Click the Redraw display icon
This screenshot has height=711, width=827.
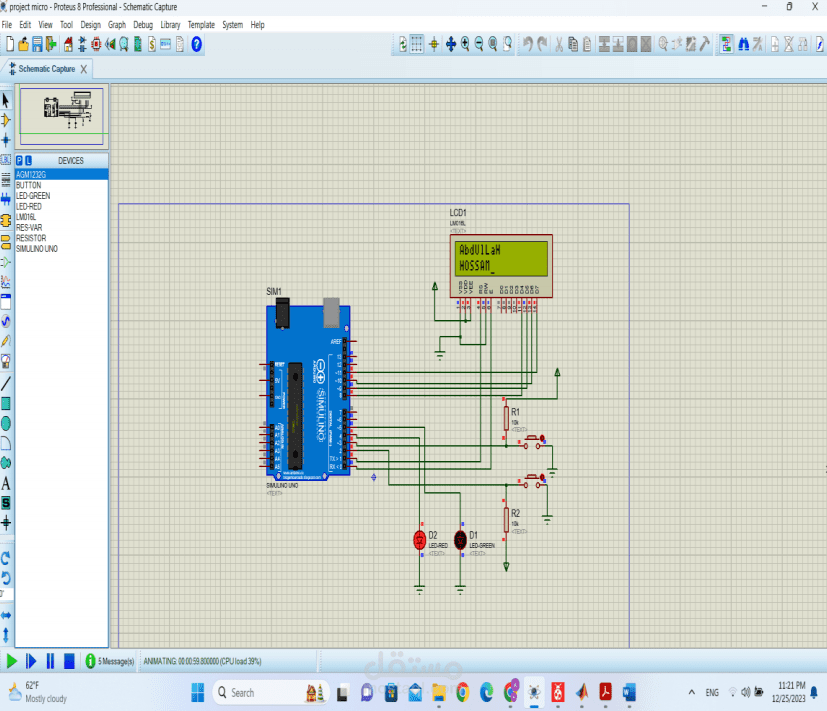pyautogui.click(x=403, y=44)
